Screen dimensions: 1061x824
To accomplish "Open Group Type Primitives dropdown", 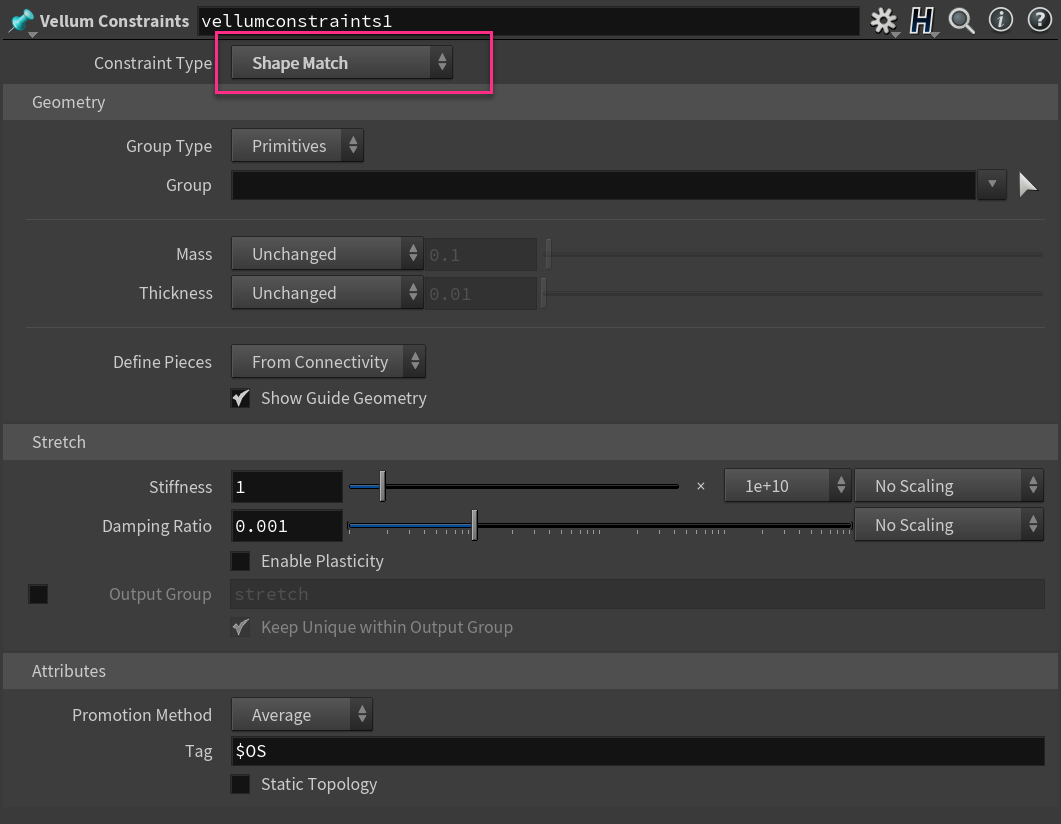I will pos(297,145).
